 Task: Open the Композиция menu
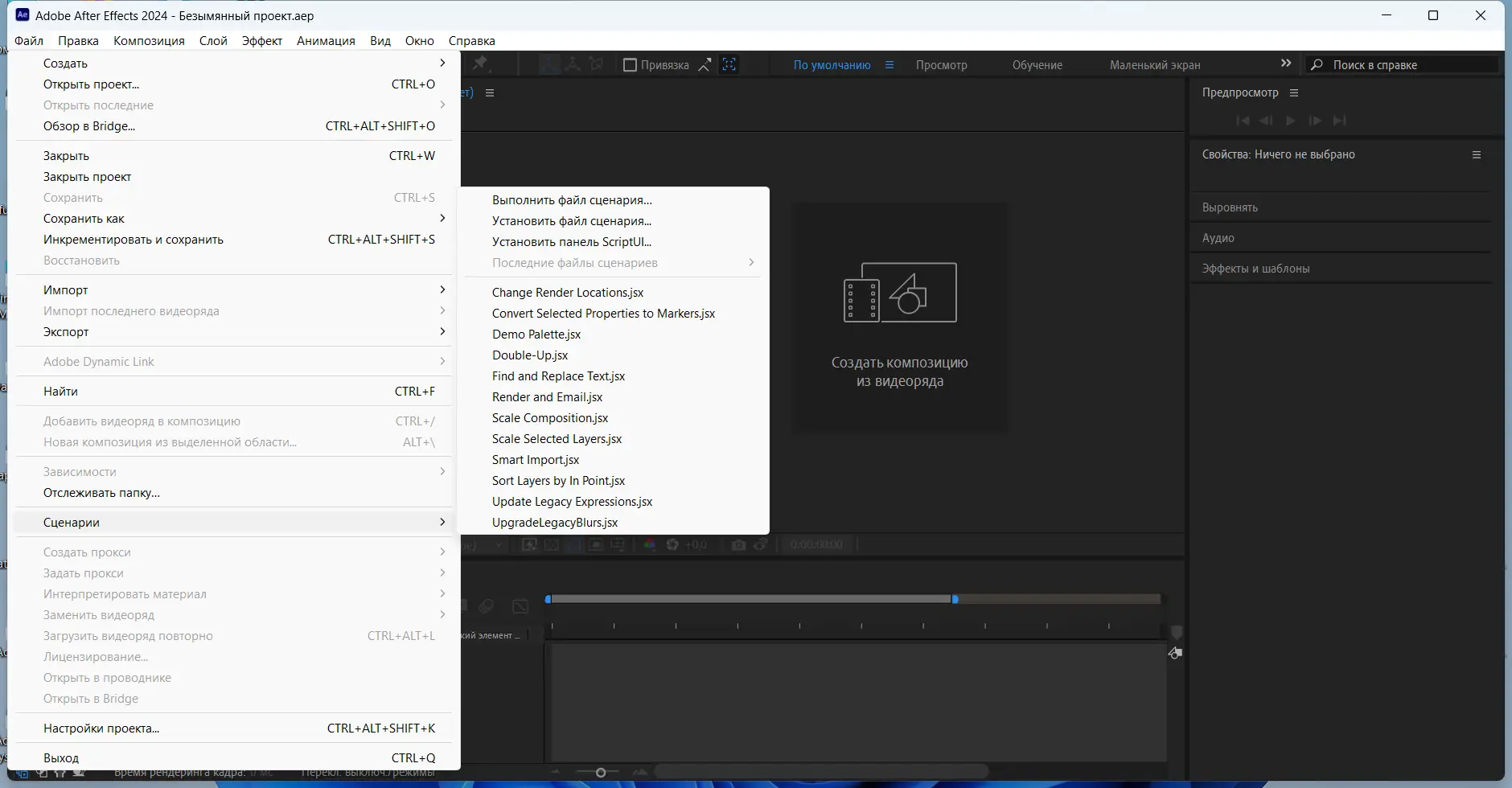point(149,41)
